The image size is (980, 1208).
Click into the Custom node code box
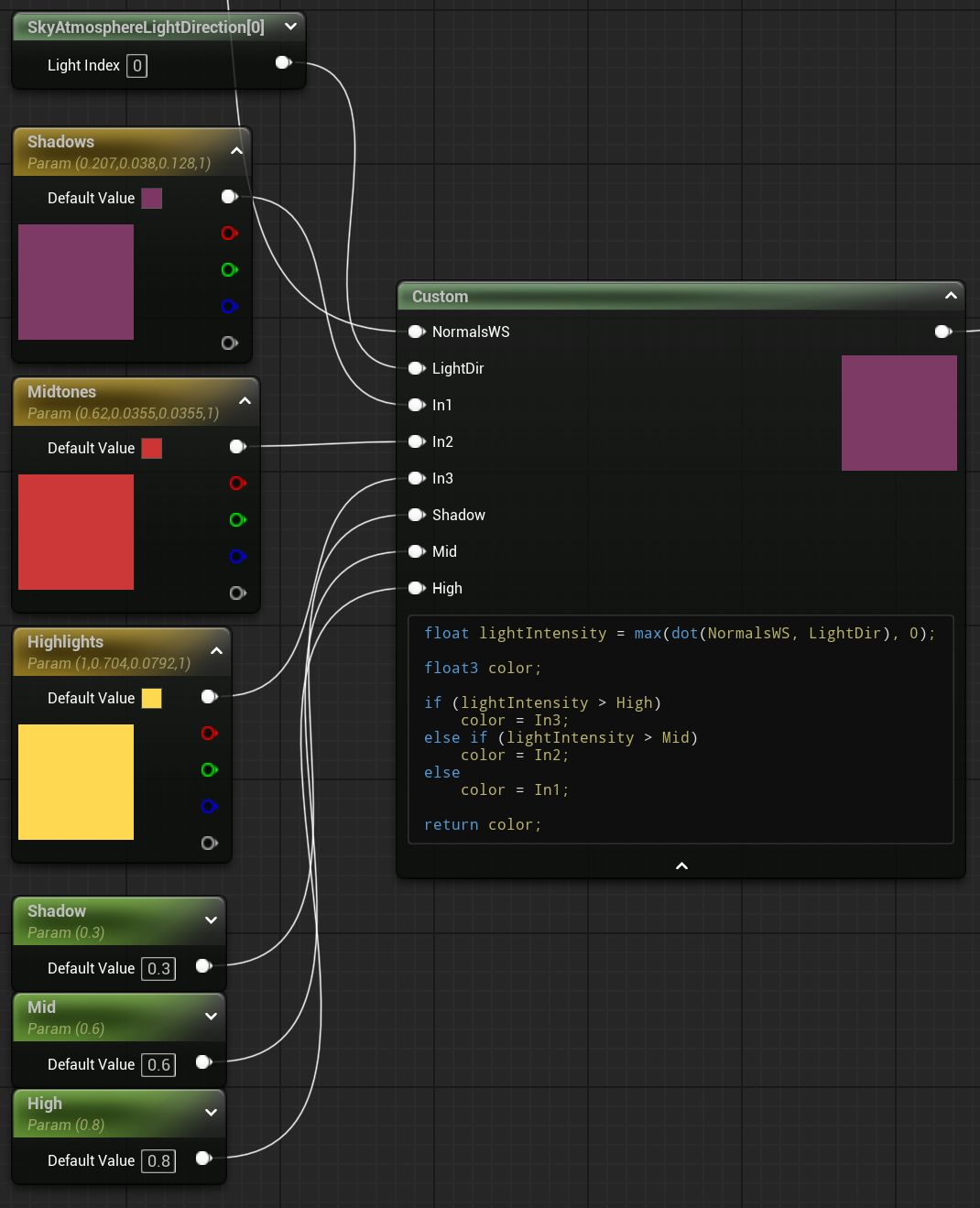(681, 729)
